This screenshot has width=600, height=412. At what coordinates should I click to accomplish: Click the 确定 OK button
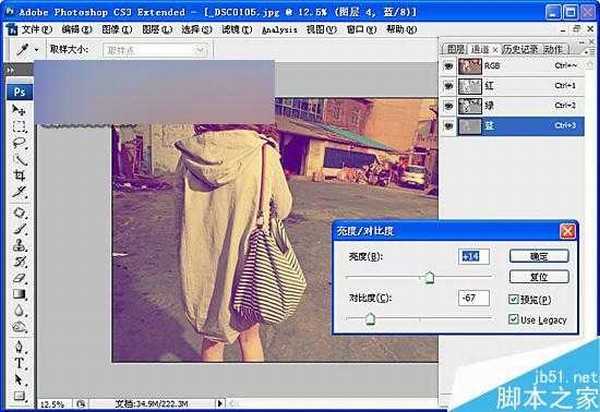point(539,256)
